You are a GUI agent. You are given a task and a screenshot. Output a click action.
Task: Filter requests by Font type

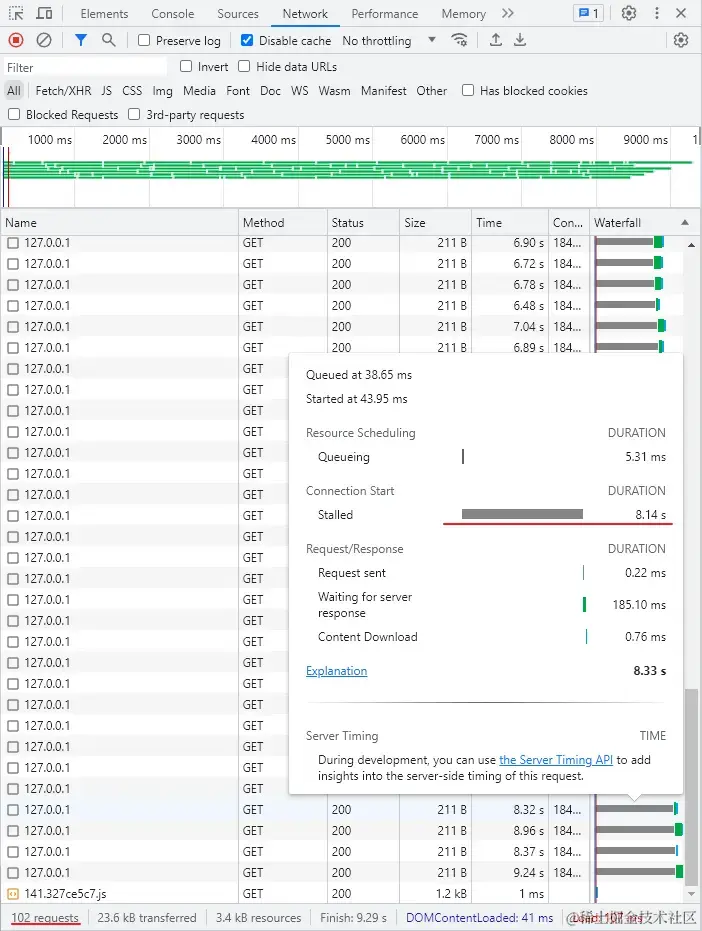238,91
